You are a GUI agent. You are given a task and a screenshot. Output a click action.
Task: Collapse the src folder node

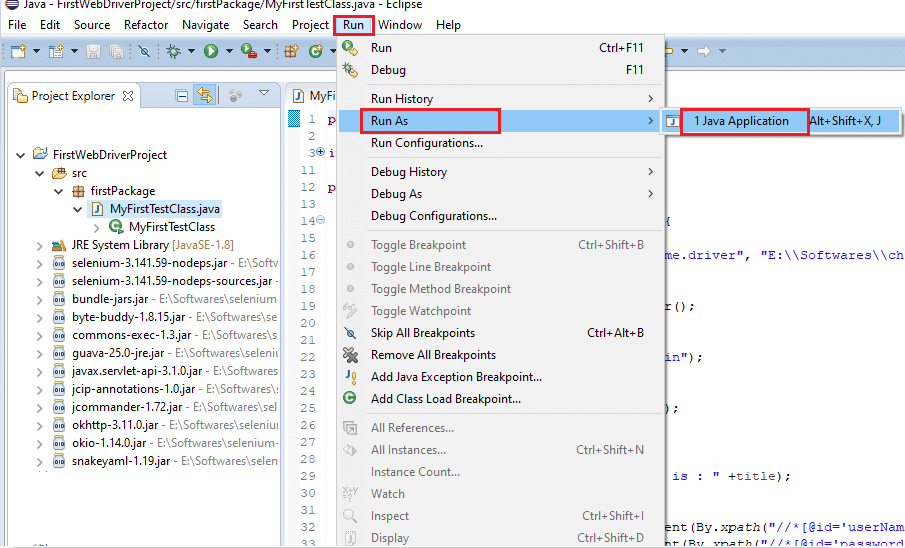40,173
